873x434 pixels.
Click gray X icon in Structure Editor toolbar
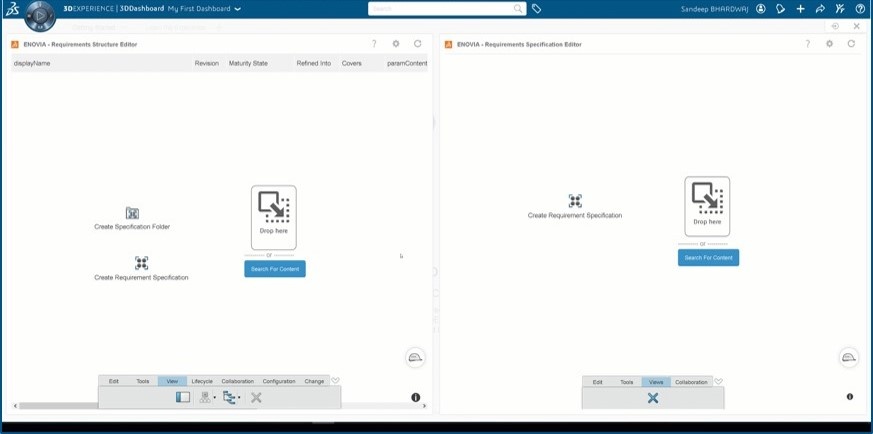click(x=256, y=397)
